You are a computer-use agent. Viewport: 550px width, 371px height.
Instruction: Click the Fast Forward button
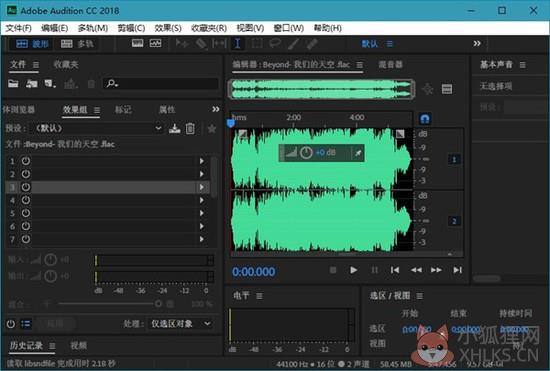(436, 270)
